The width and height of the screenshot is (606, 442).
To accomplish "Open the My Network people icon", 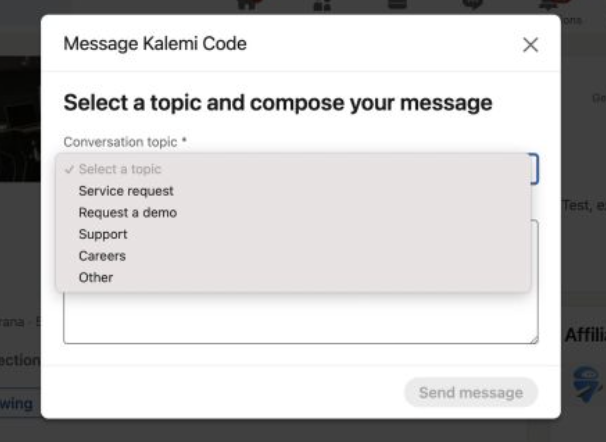I will point(322,5).
